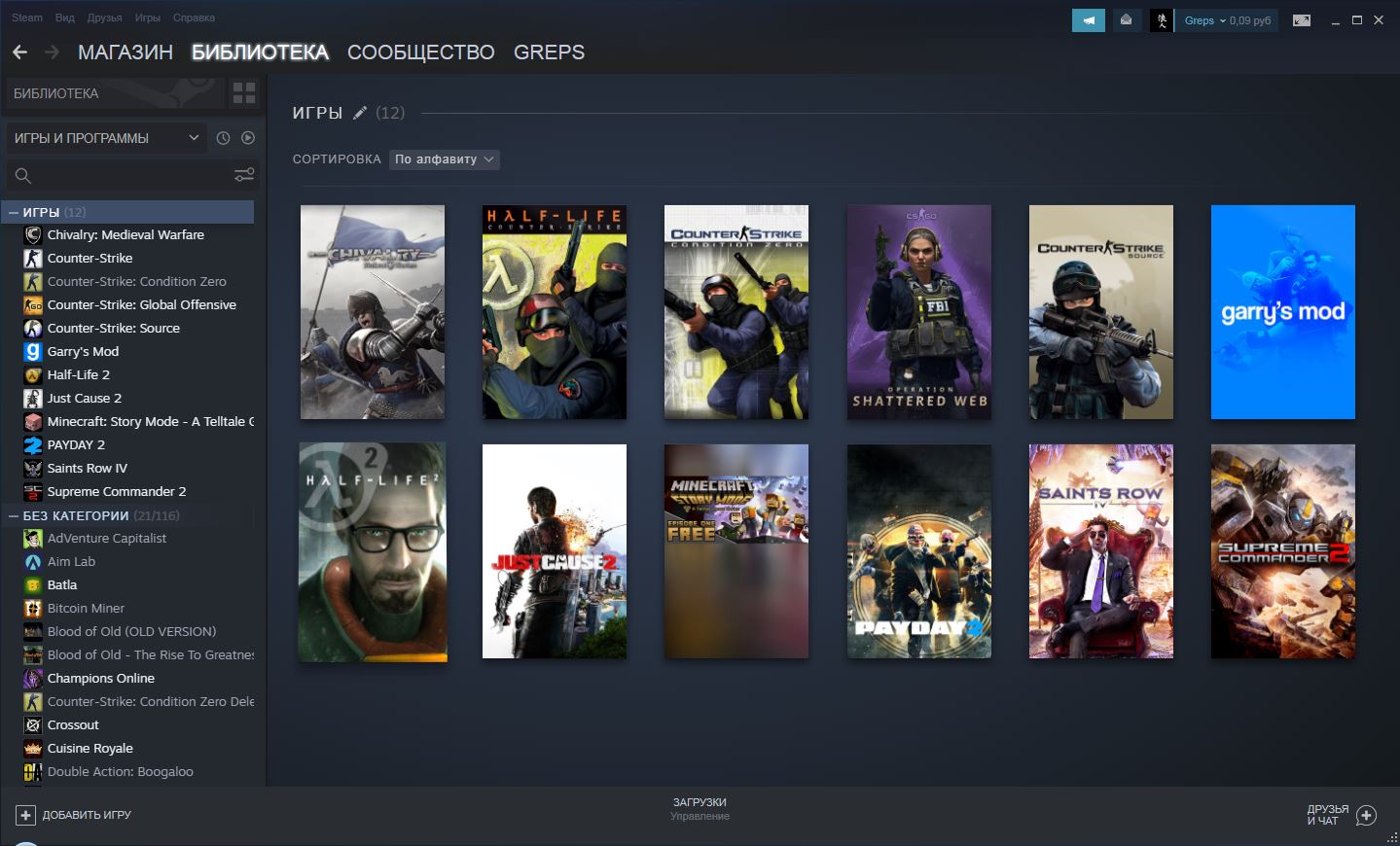
Task: Click Crossout icon in sidebar
Action: 33,724
